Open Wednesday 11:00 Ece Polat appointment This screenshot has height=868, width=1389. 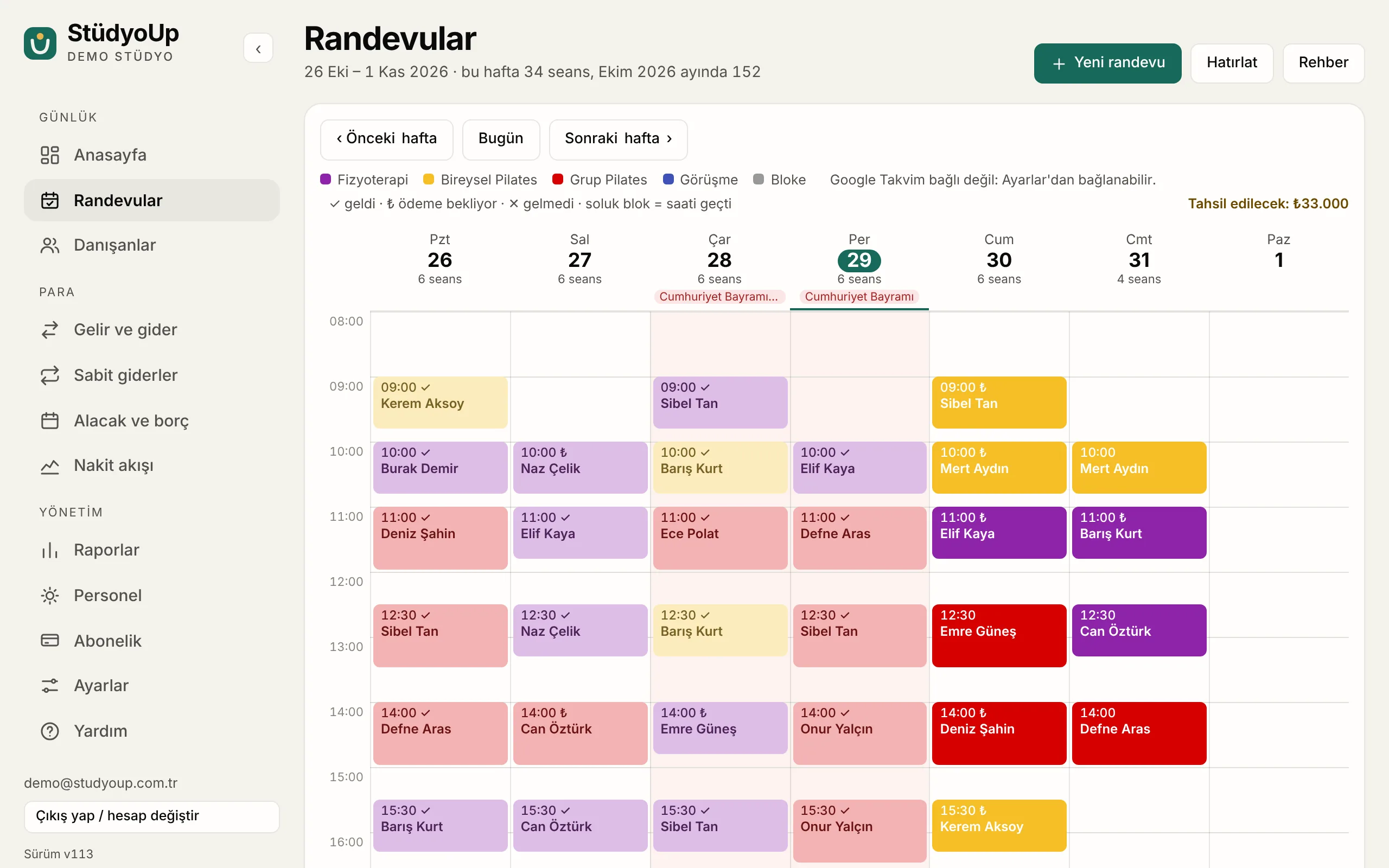coord(720,538)
